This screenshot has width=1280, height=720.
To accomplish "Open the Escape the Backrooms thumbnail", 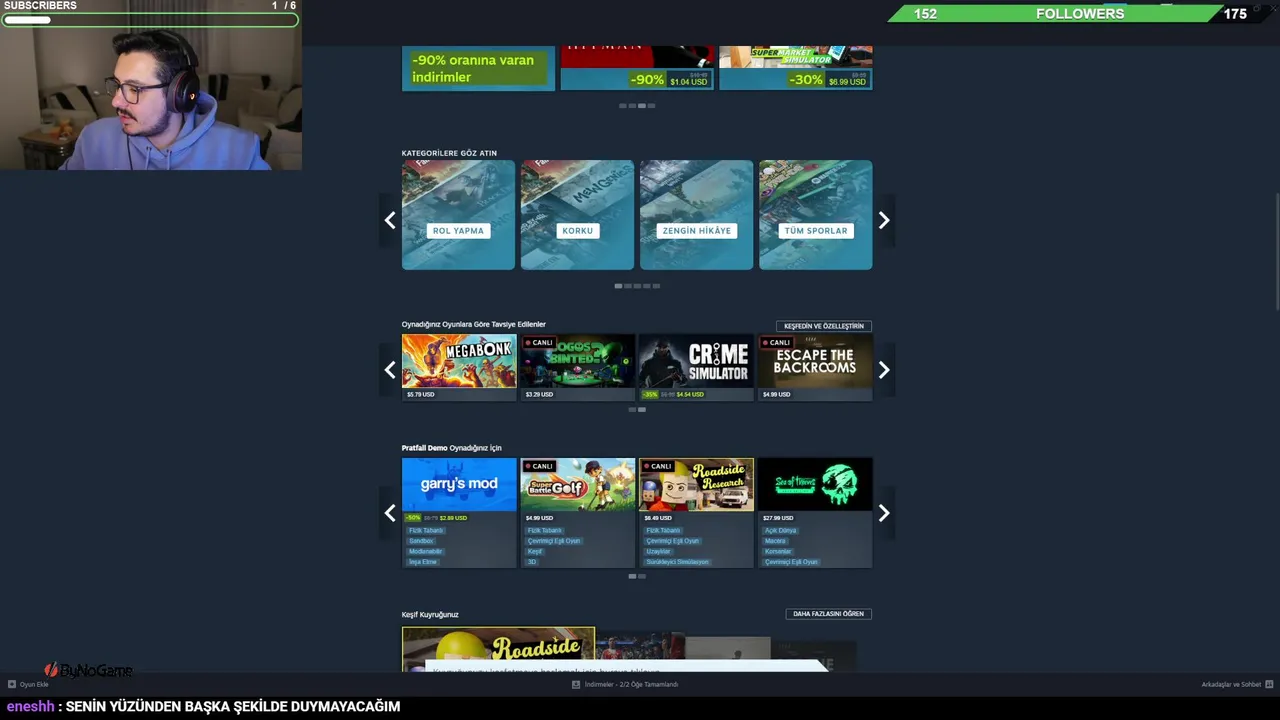I will (815, 361).
